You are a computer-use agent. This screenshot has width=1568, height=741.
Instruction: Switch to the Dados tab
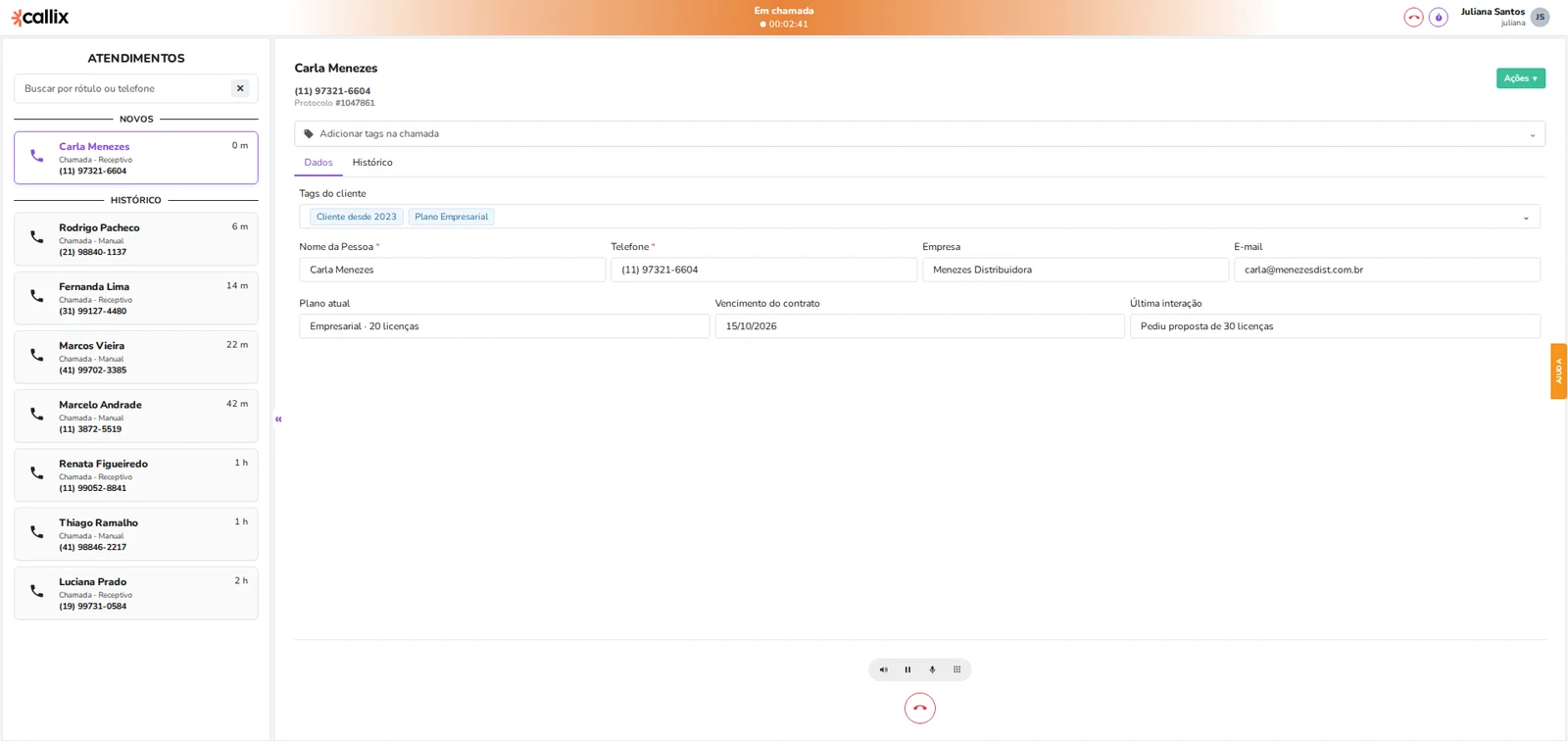point(318,163)
